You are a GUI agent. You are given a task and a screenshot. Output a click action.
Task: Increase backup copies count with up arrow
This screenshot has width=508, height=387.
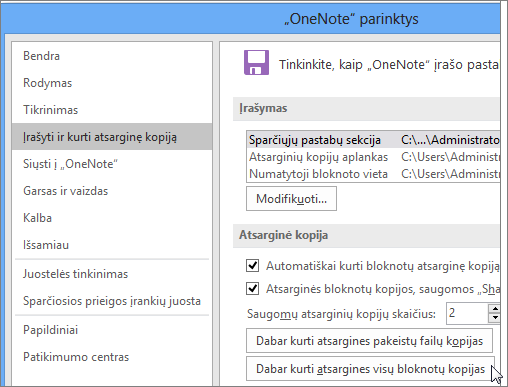[495, 309]
